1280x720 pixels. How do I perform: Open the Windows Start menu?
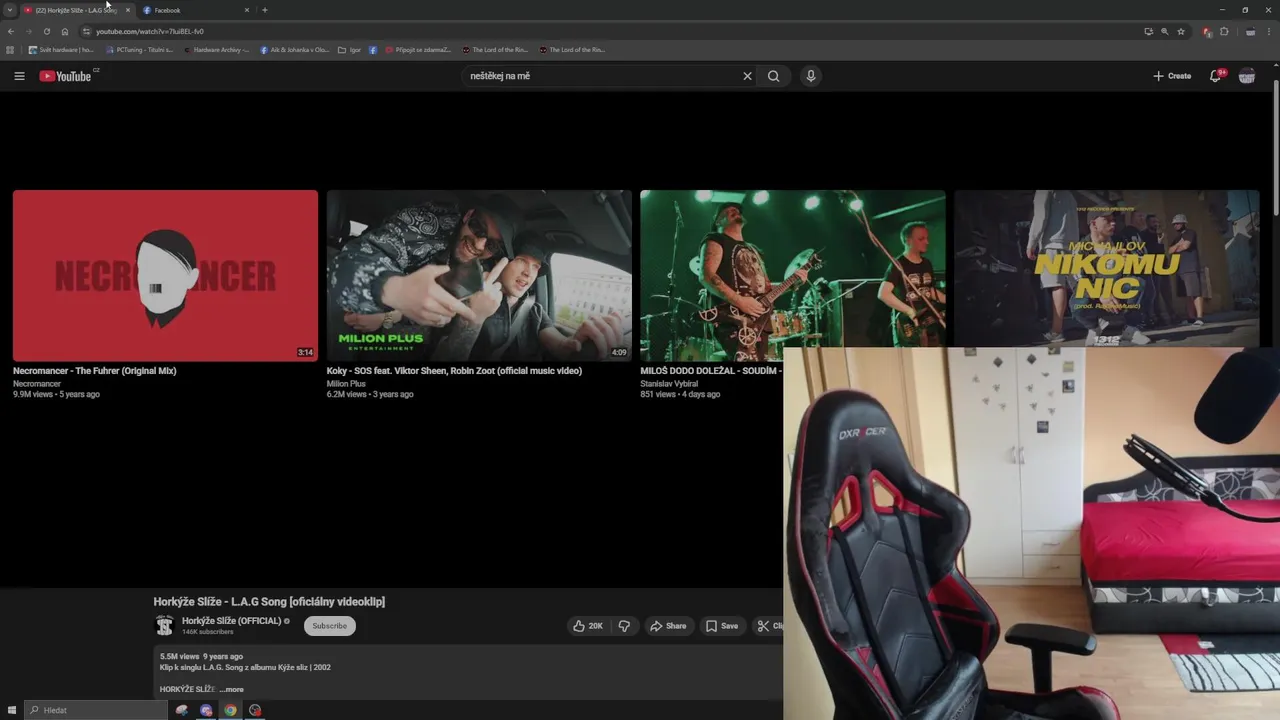tap(12, 710)
